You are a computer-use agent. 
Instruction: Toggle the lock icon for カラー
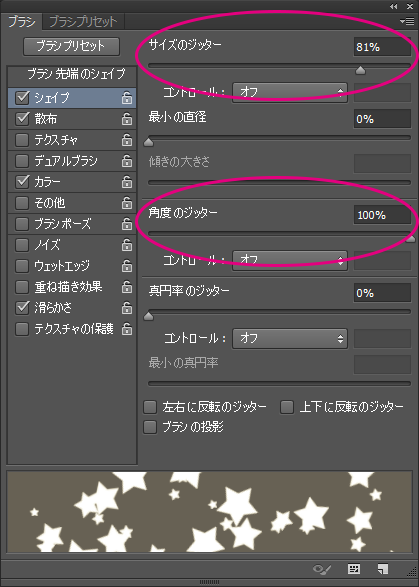tap(127, 182)
